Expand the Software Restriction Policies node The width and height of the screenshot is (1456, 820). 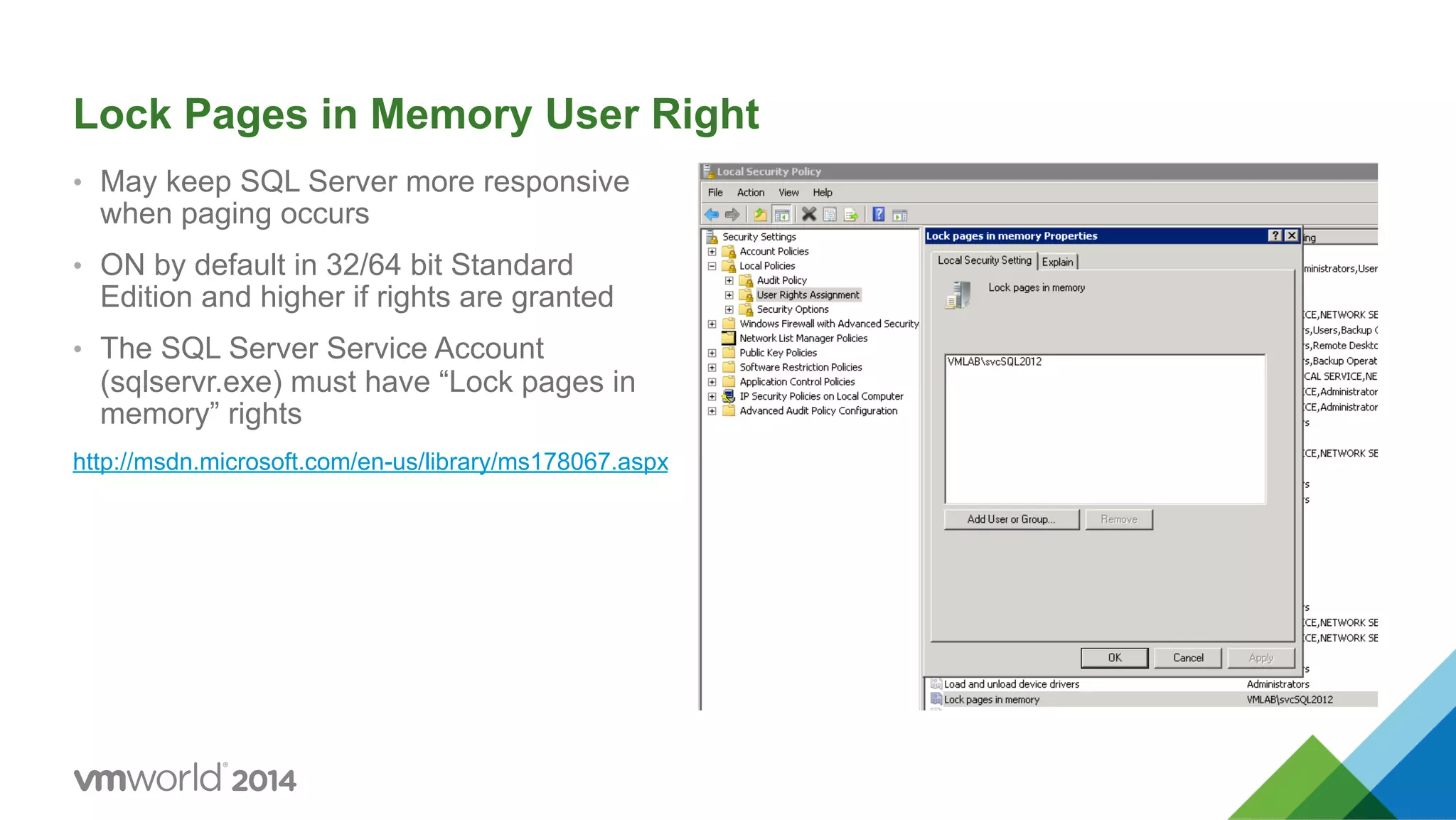click(712, 368)
